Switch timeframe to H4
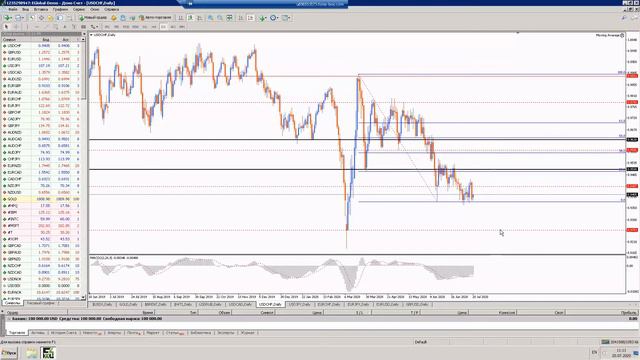The width and height of the screenshot is (640, 360). [154, 27]
